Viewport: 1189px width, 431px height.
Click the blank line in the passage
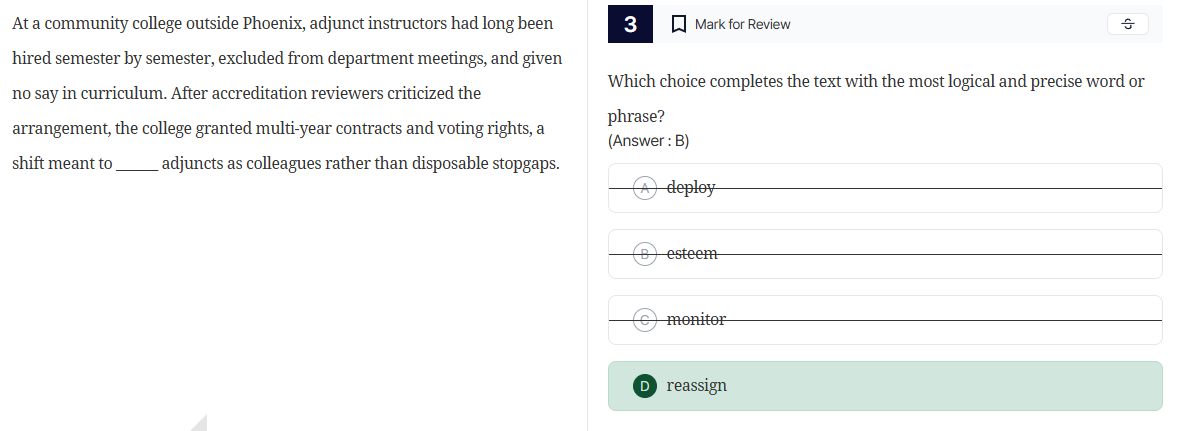(x=136, y=163)
